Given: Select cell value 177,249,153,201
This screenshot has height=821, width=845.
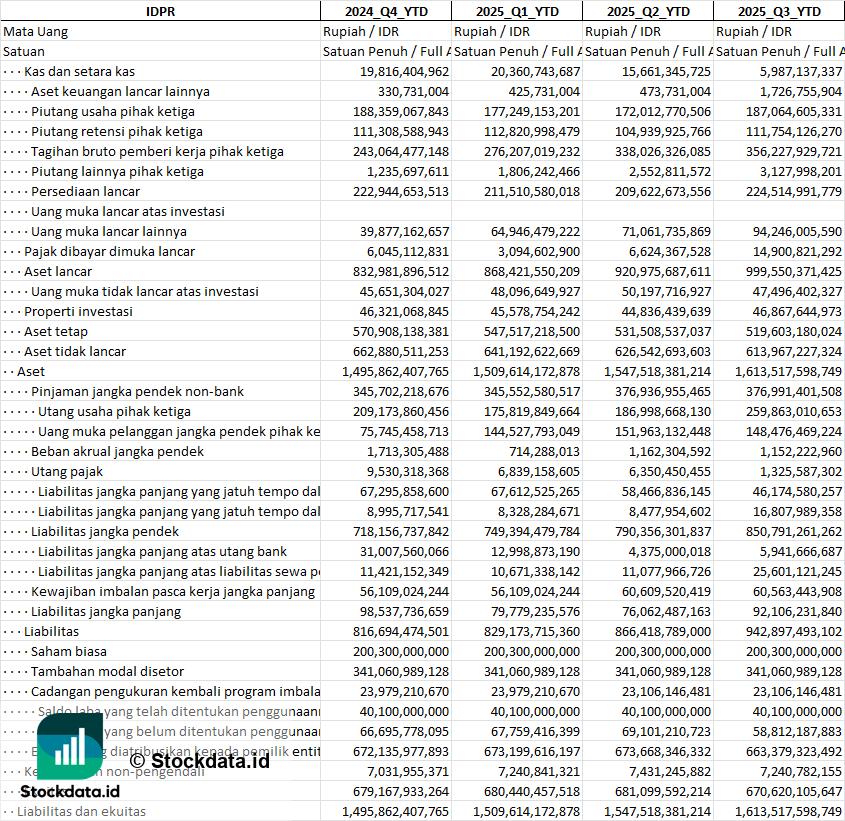Looking at the screenshot, I should click(531, 112).
